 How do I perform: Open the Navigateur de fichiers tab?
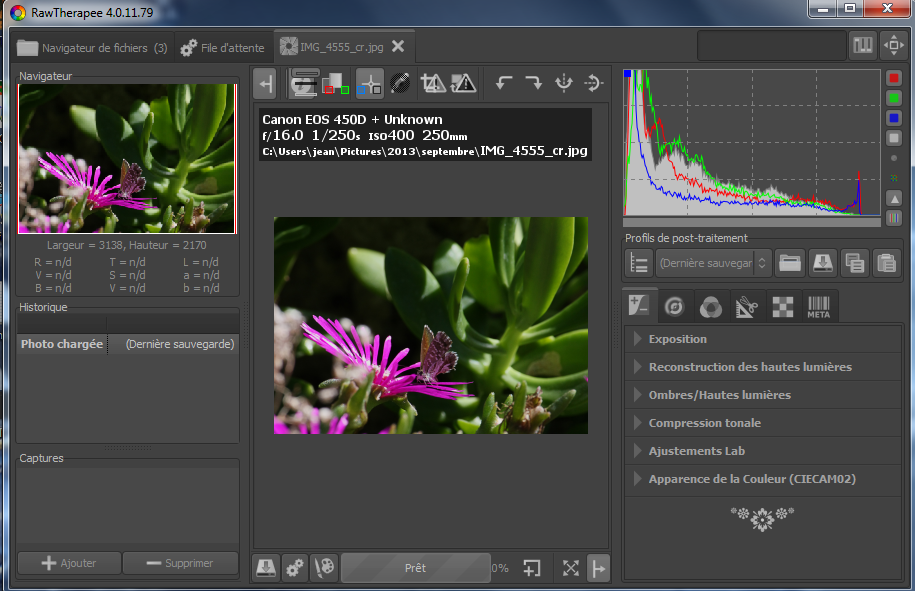click(92, 48)
